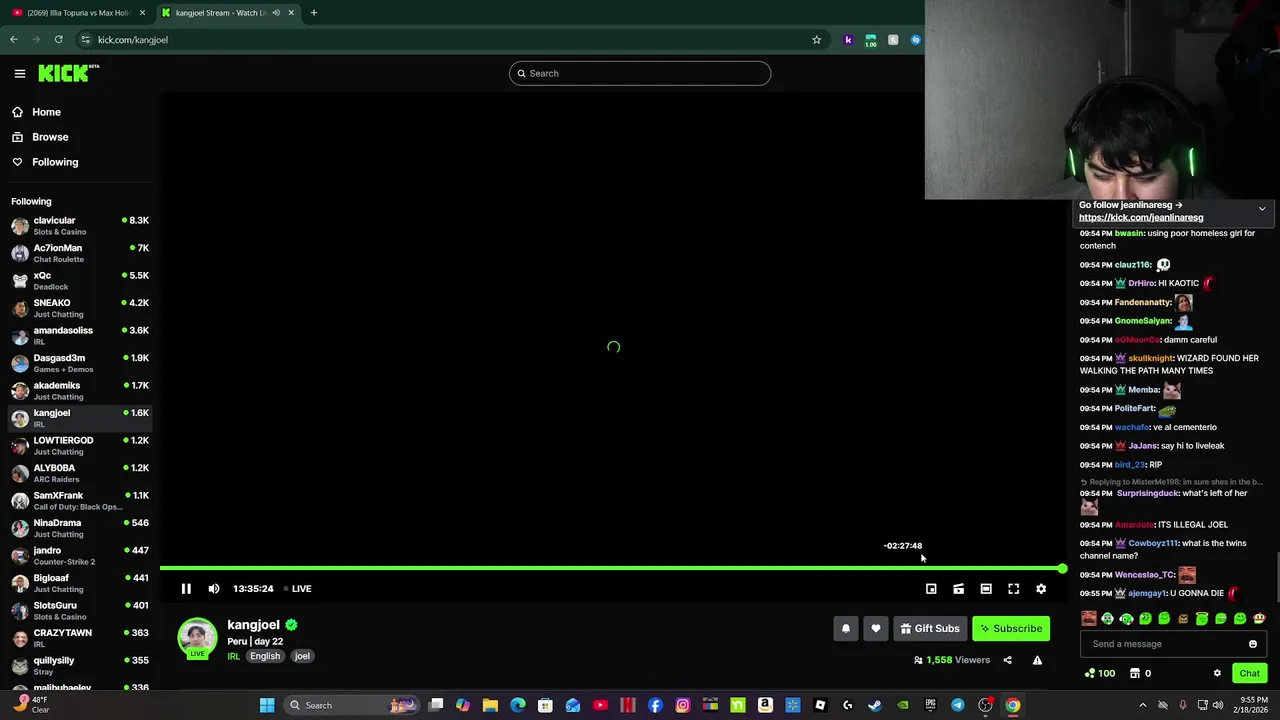Open a new browser tab
Viewport: 1280px width, 720px height.
click(313, 13)
